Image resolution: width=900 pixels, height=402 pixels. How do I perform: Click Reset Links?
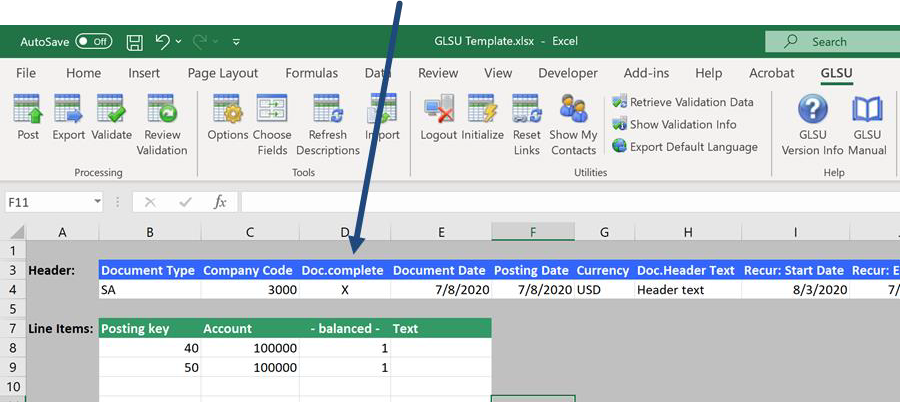(526, 125)
